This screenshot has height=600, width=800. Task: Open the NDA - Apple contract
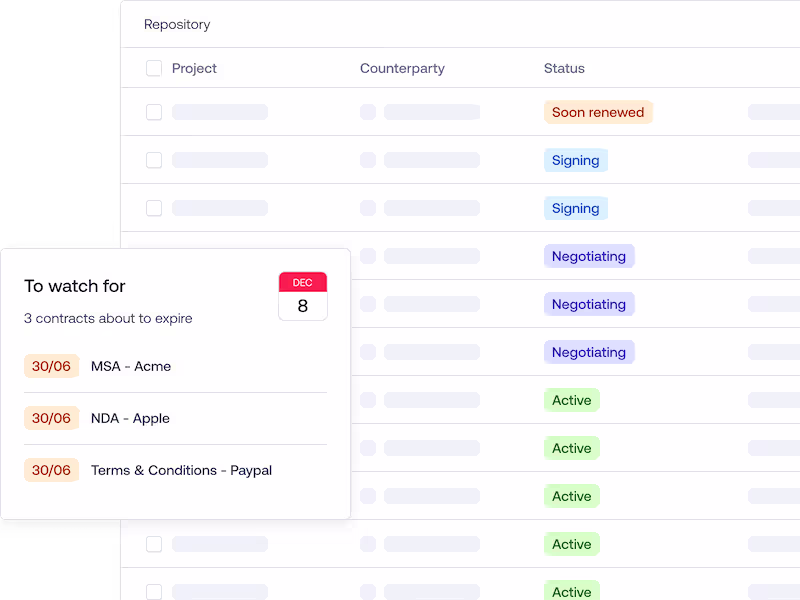(x=130, y=418)
